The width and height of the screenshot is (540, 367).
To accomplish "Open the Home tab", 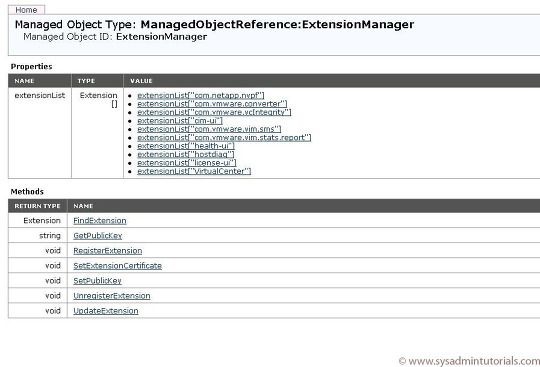I will (x=26, y=10).
